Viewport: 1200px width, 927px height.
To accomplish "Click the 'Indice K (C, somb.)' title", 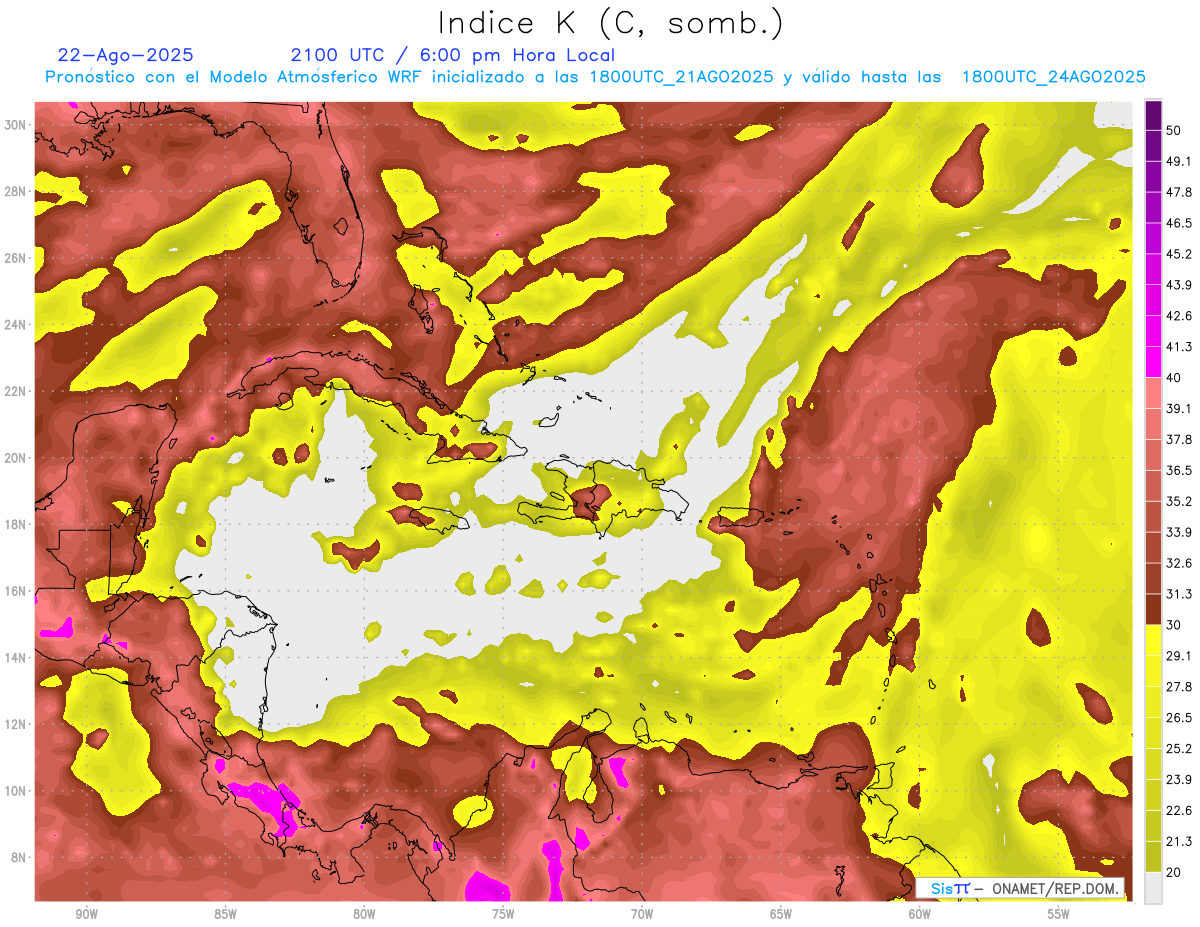I will click(x=611, y=24).
